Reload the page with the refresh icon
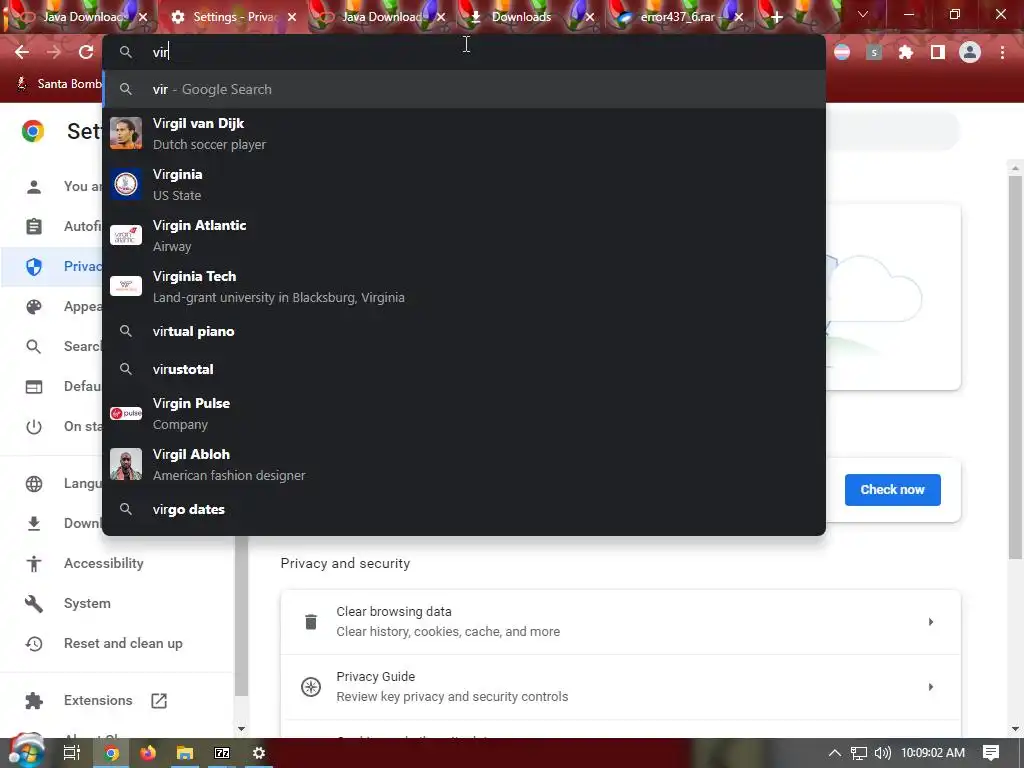Screen dimensions: 1024x768 [x=86, y=52]
